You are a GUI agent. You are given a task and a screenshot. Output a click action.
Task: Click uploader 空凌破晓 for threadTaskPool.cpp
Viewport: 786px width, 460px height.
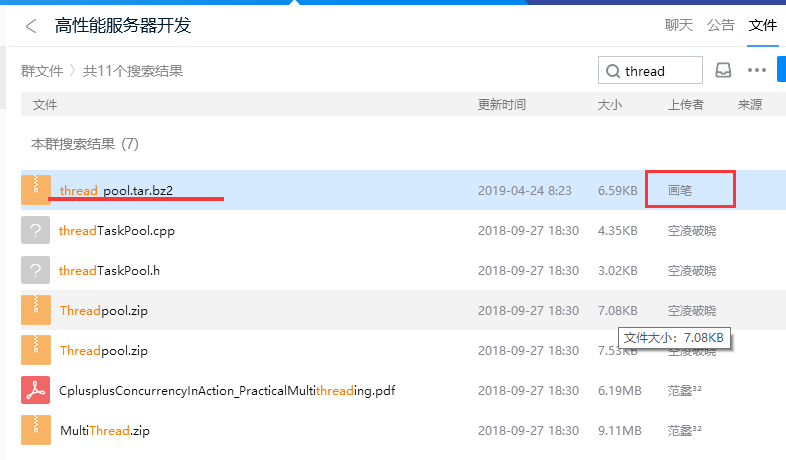click(x=692, y=231)
